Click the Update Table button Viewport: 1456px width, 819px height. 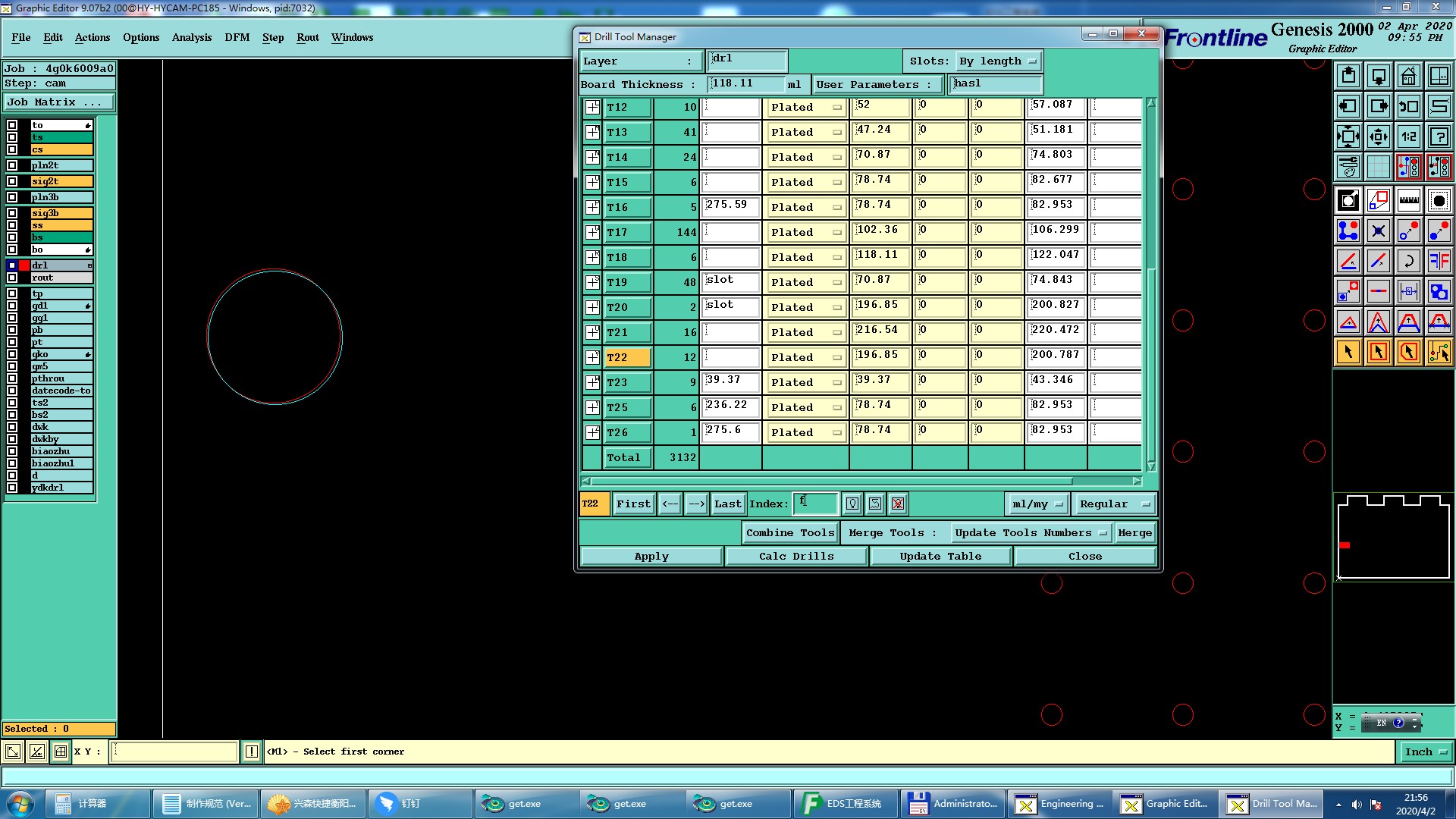pyautogui.click(x=940, y=557)
